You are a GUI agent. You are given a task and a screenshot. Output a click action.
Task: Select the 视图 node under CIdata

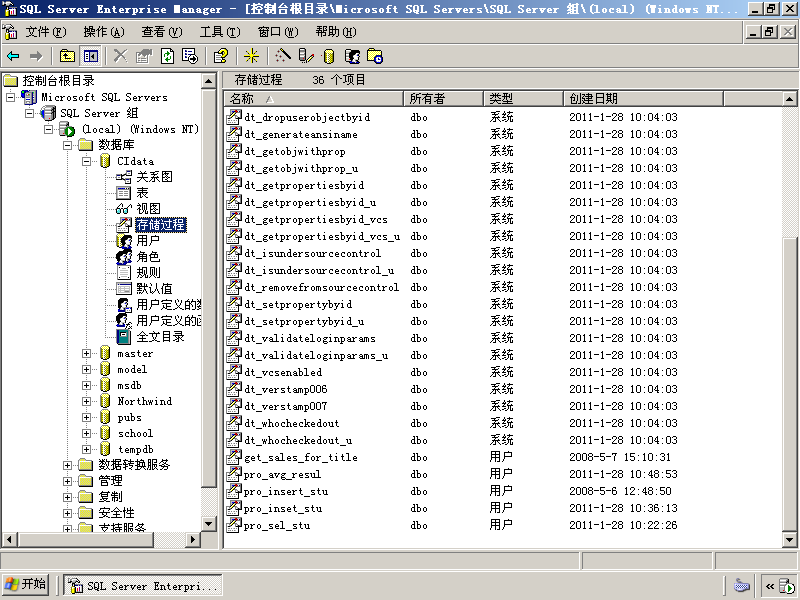point(148,209)
